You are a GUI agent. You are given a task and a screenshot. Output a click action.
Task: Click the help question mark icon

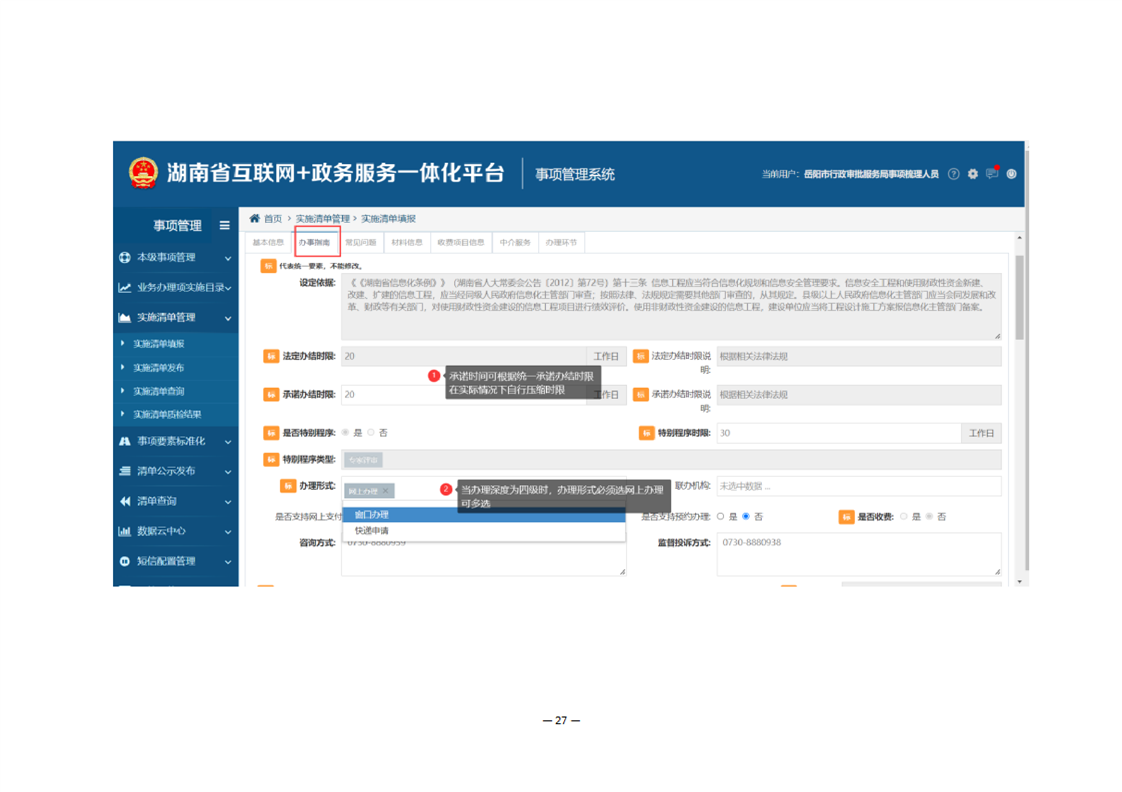pyautogui.click(x=953, y=174)
